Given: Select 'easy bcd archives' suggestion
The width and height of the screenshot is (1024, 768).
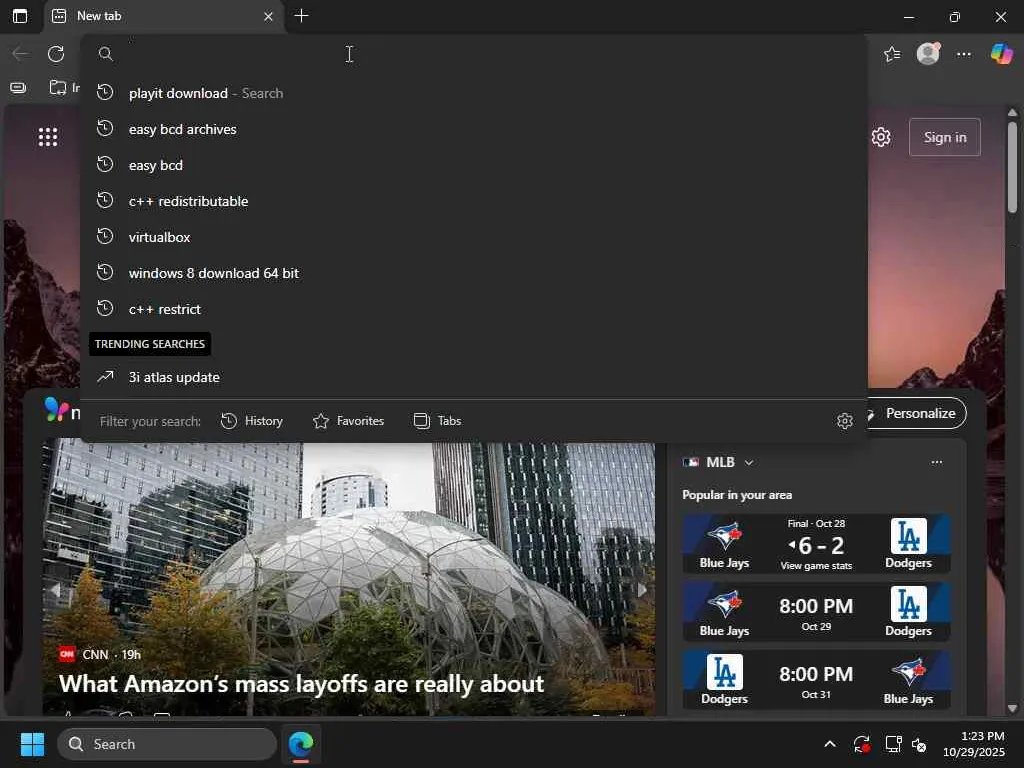Looking at the screenshot, I should click(x=474, y=129).
